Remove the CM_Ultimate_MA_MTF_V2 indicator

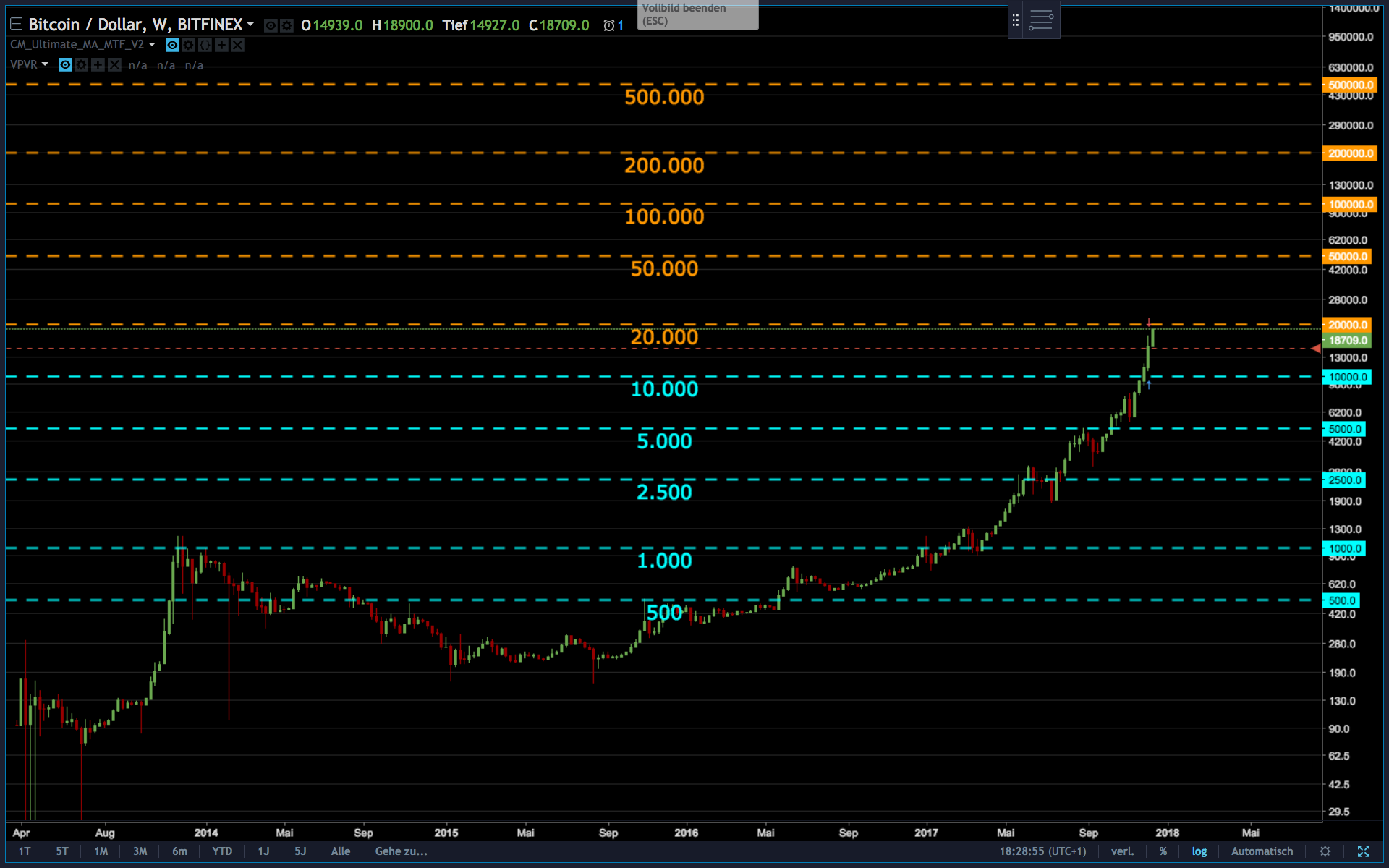tap(237, 45)
